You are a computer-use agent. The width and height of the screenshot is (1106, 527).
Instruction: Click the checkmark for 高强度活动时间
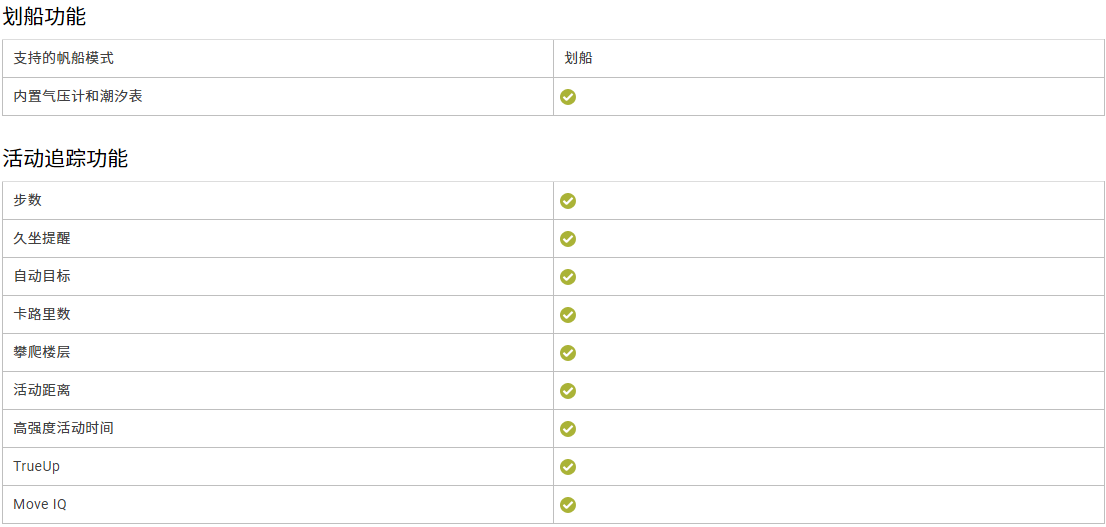[x=568, y=429]
